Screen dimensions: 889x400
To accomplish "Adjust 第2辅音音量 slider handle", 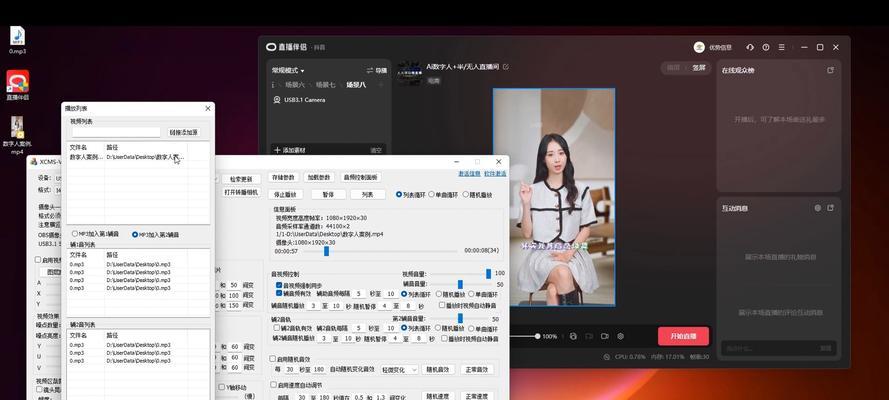I will point(460,318).
